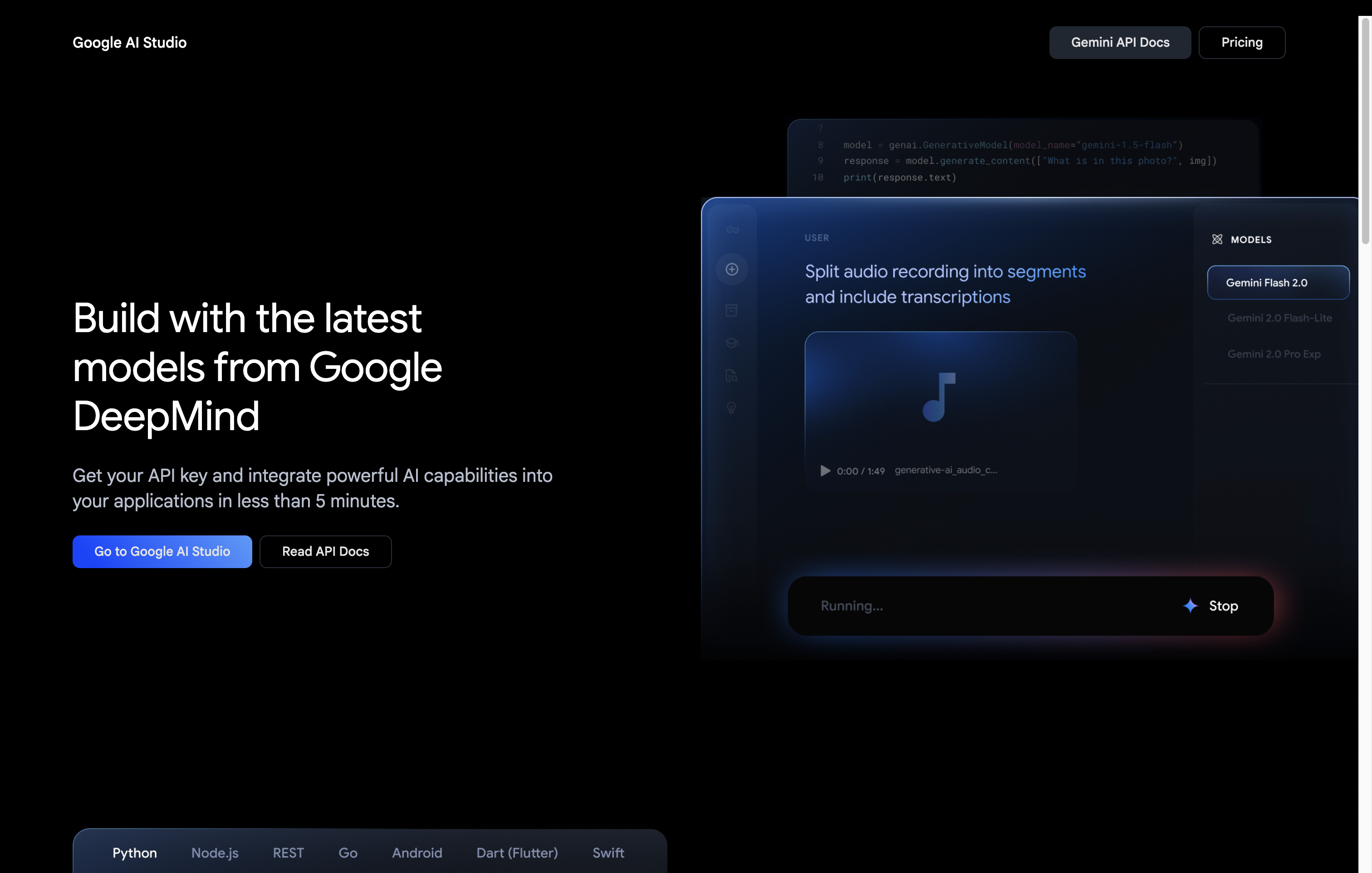Select the Gemini Flash 2.0 model
The image size is (1372, 873).
[1278, 282]
